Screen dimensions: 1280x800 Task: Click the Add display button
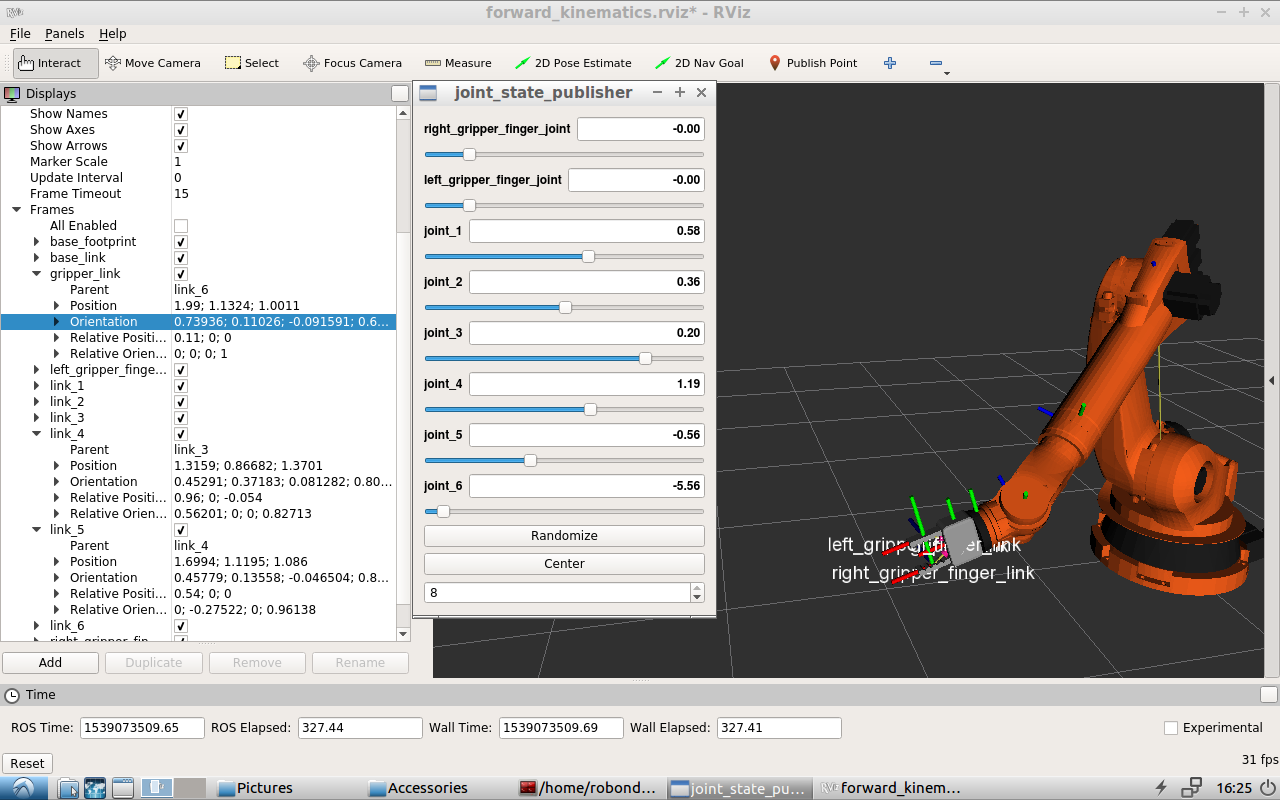pos(50,663)
